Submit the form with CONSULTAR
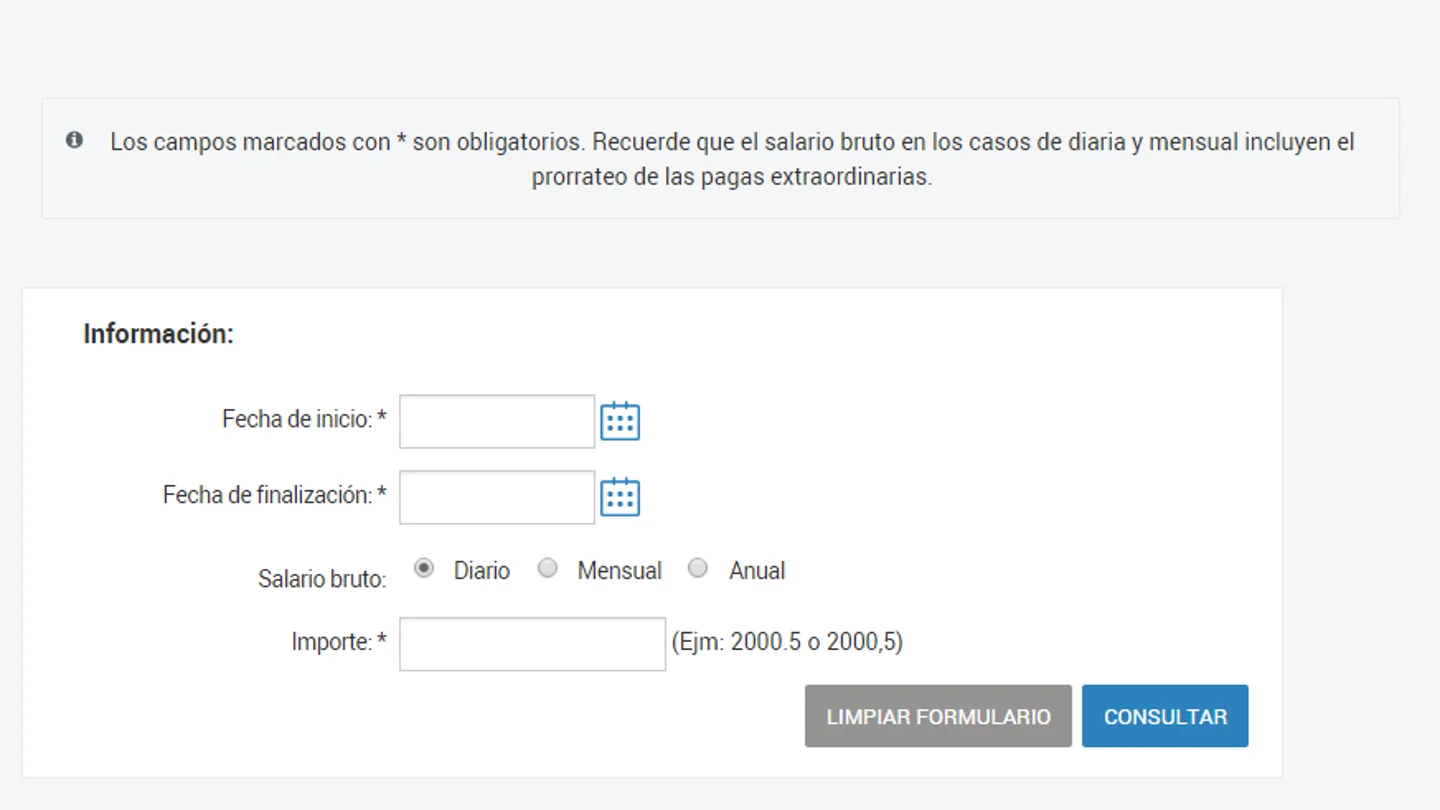Viewport: 1440px width, 810px height. pyautogui.click(x=1165, y=716)
